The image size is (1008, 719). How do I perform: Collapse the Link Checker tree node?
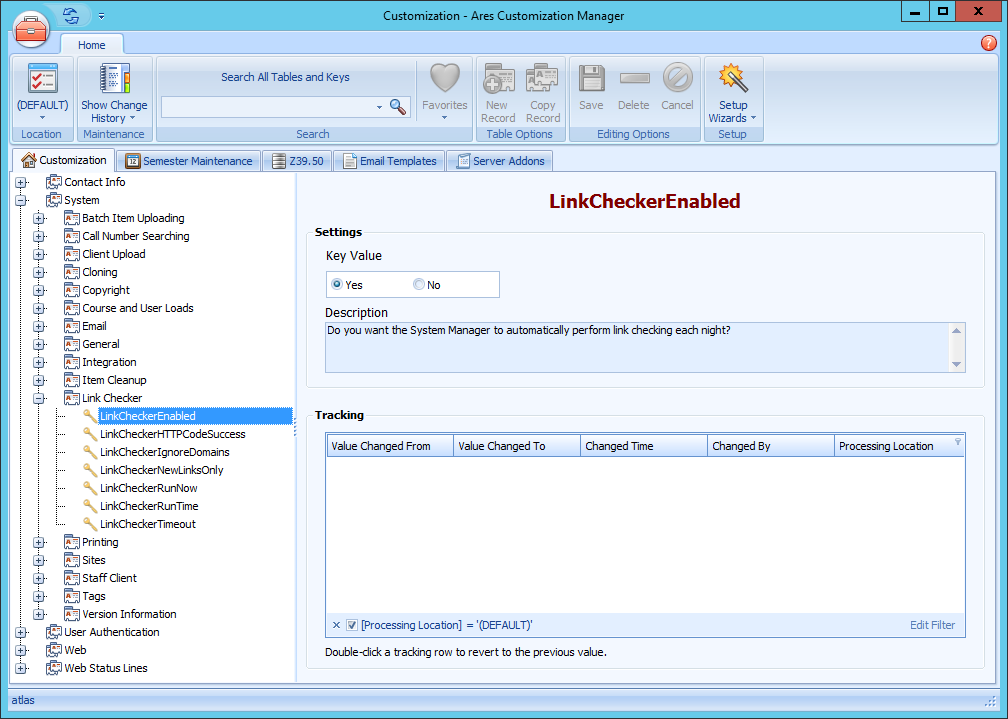coord(38,398)
